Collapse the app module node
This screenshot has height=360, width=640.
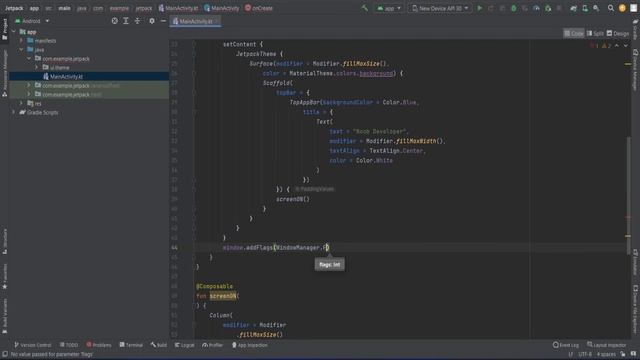point(14,32)
